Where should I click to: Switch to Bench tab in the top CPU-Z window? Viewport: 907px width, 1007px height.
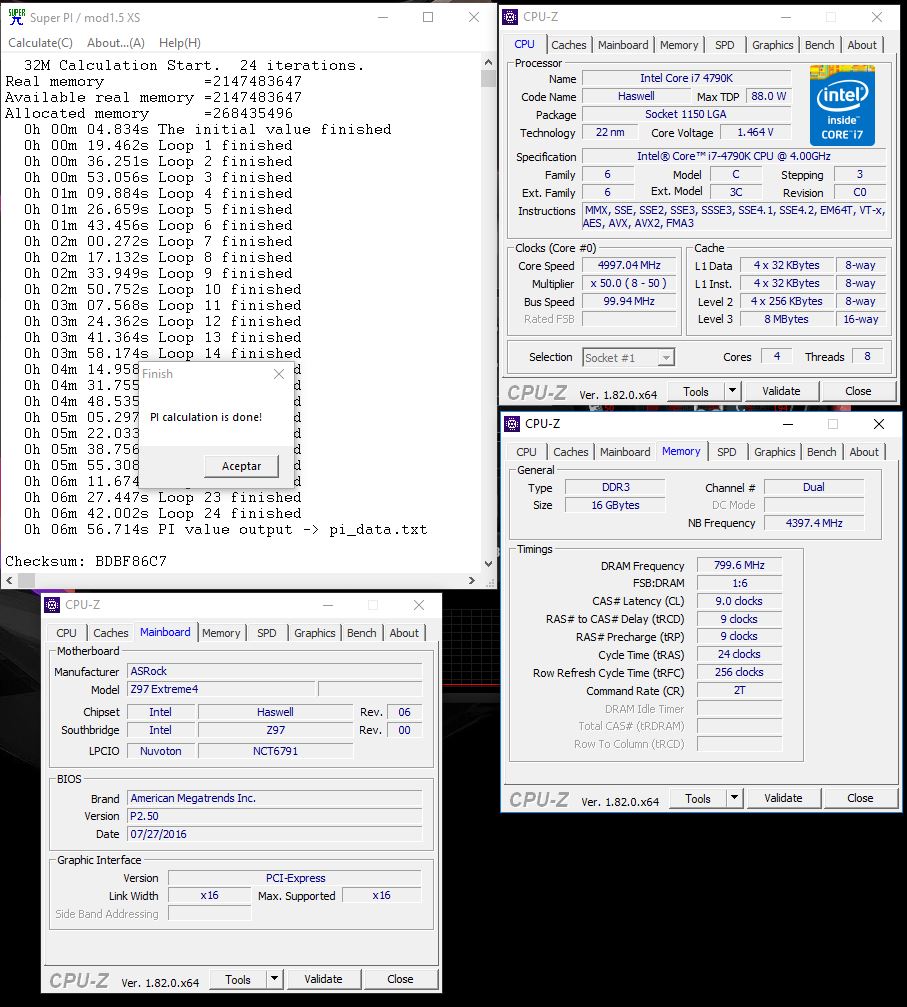[x=820, y=45]
